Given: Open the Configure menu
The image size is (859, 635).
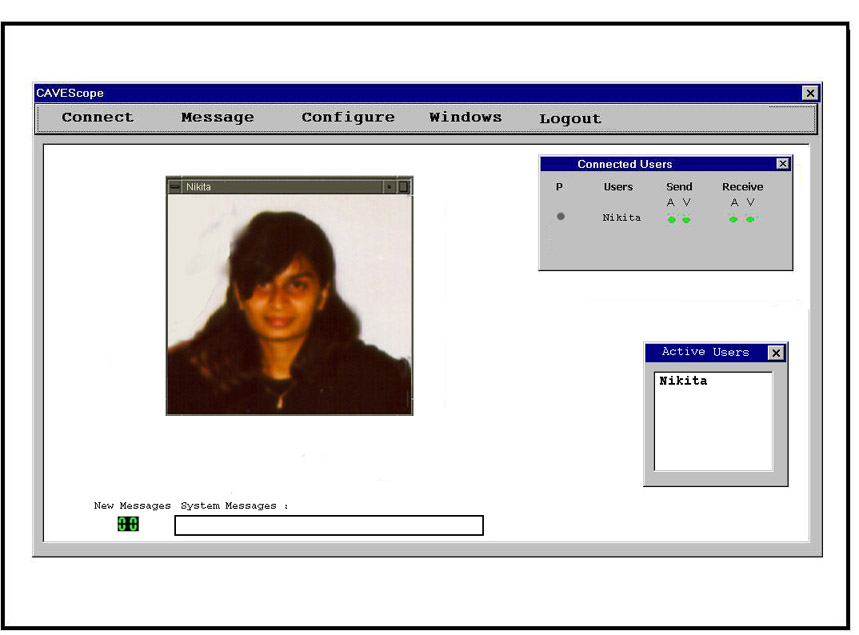Looking at the screenshot, I should pos(348,117).
